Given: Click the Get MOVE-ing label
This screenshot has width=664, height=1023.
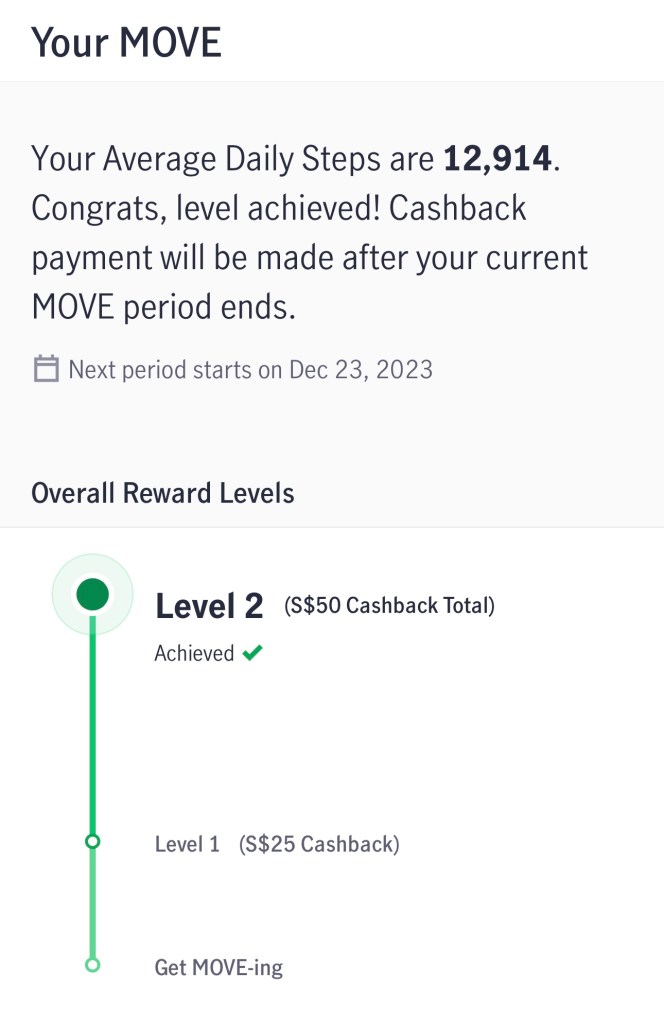Looking at the screenshot, I should point(219,967).
